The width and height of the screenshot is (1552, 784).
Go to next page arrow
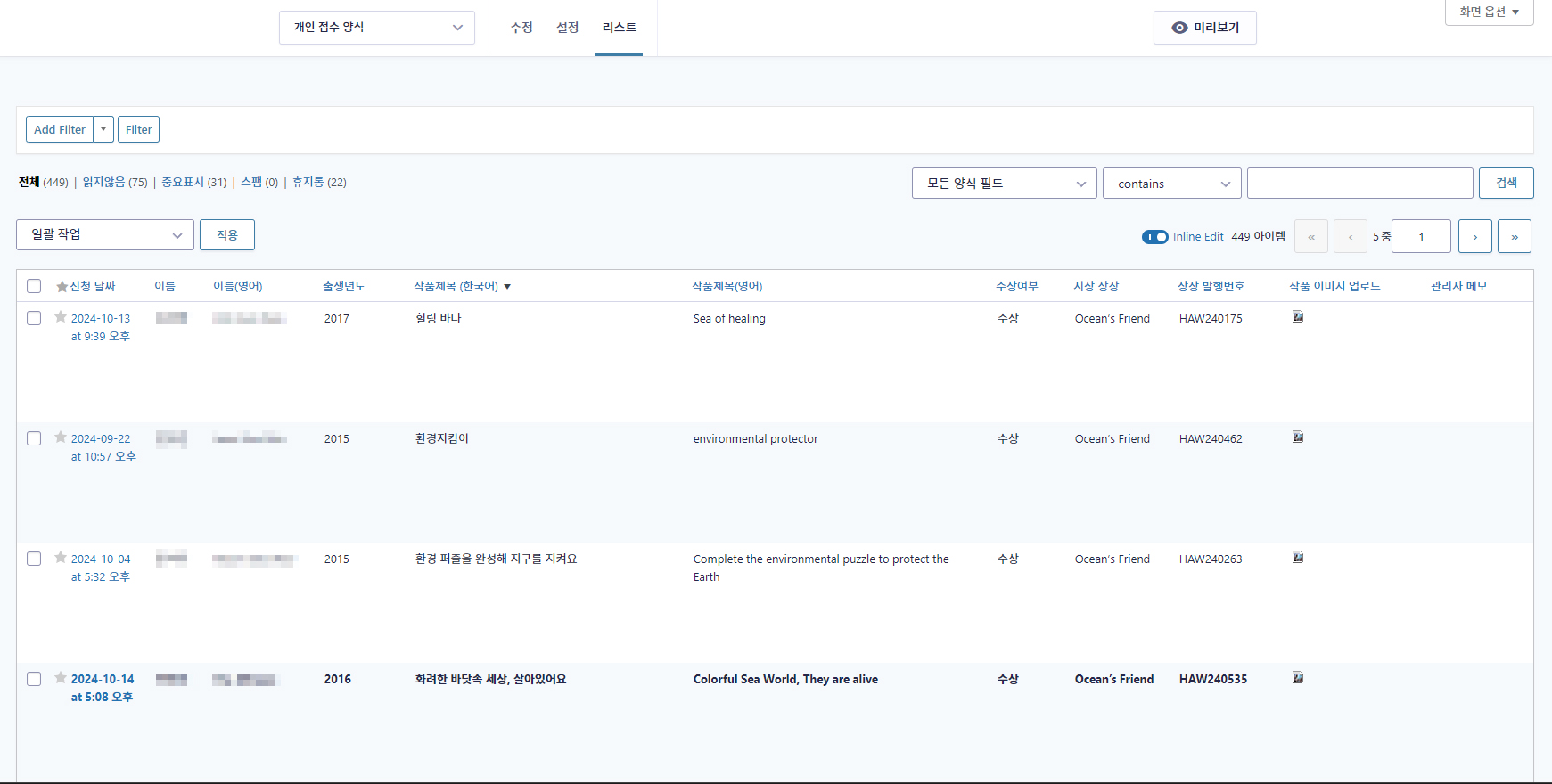click(1475, 236)
